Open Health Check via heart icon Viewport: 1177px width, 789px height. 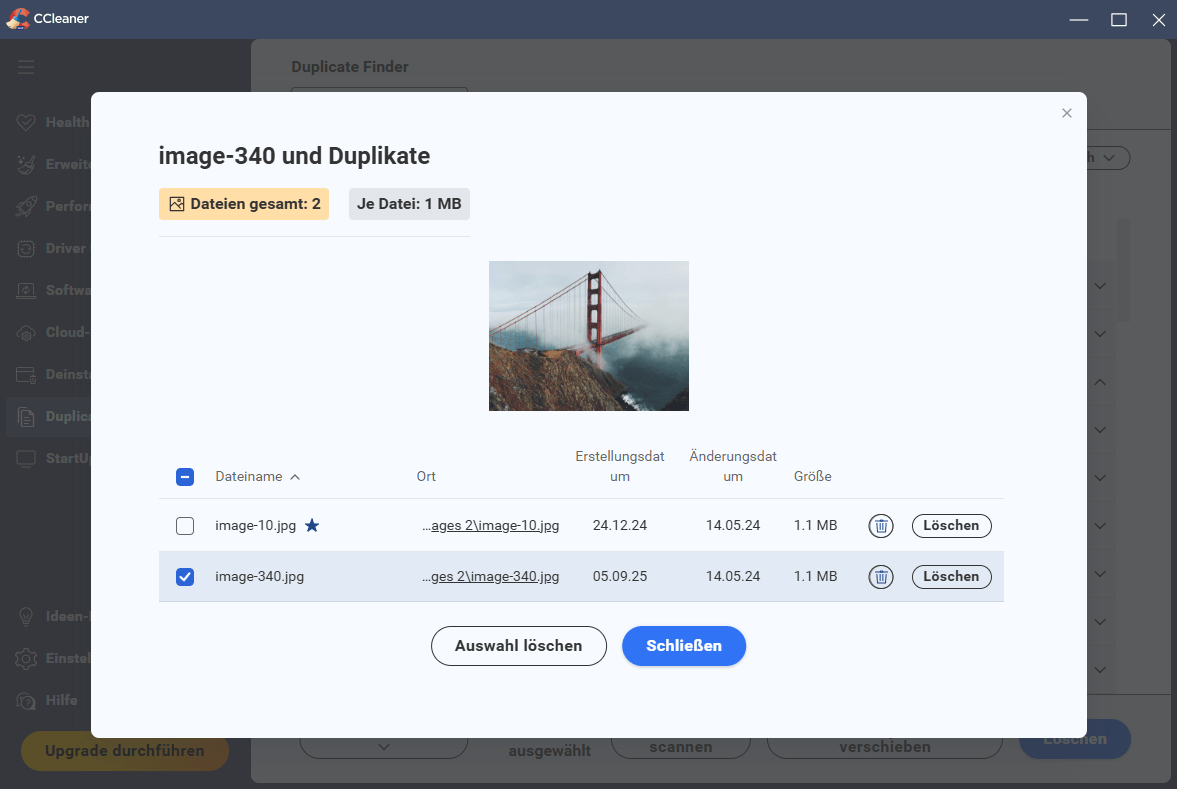point(27,123)
